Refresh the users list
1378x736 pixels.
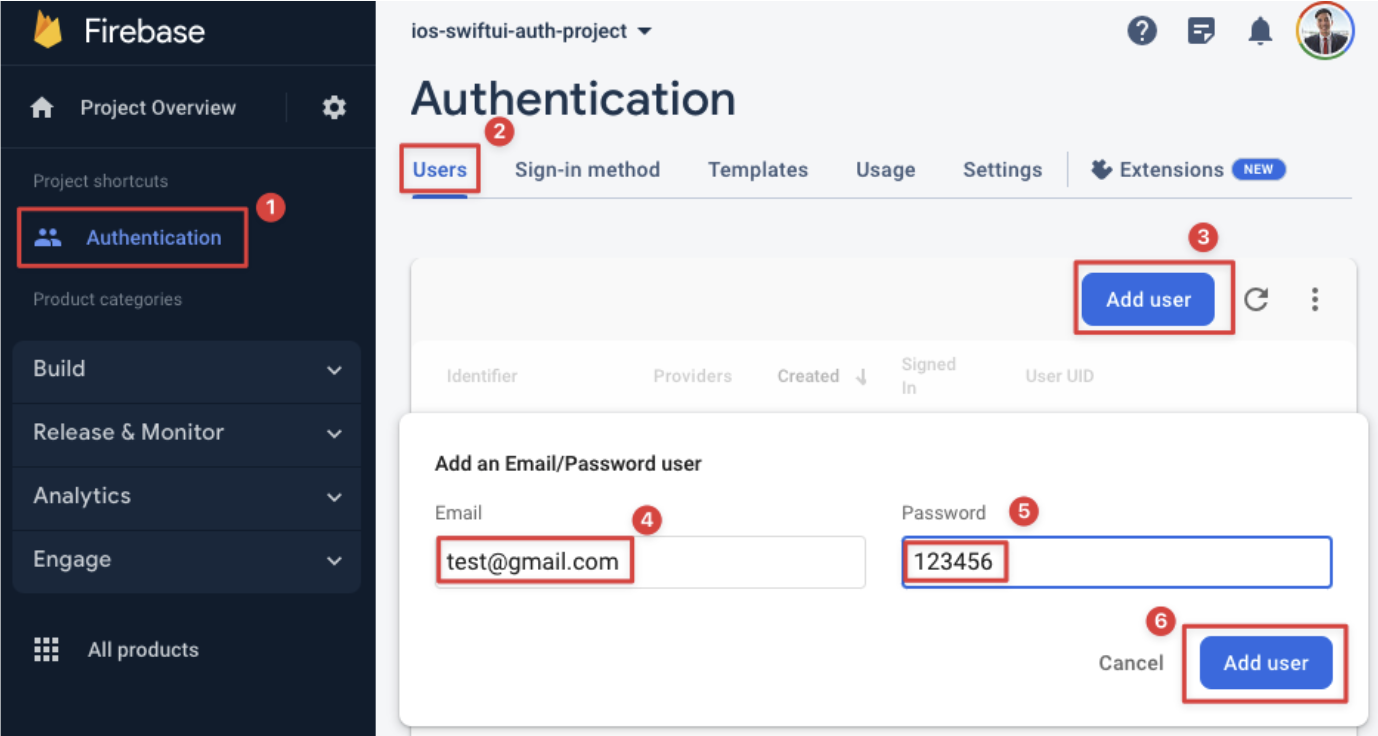[1256, 299]
